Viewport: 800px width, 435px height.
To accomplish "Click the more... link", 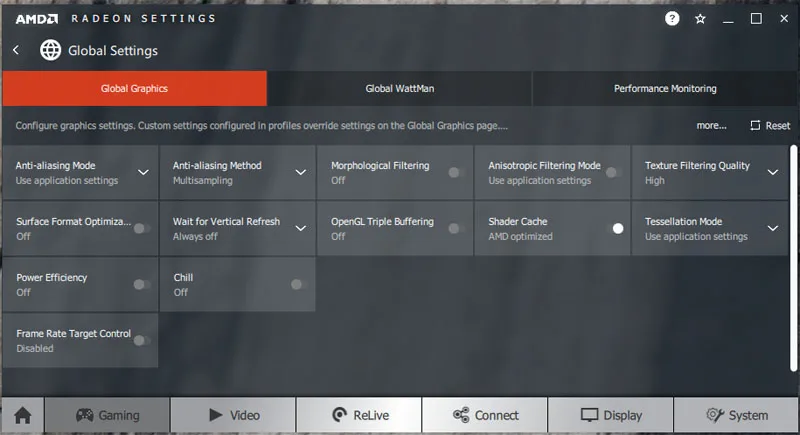I will [711, 125].
